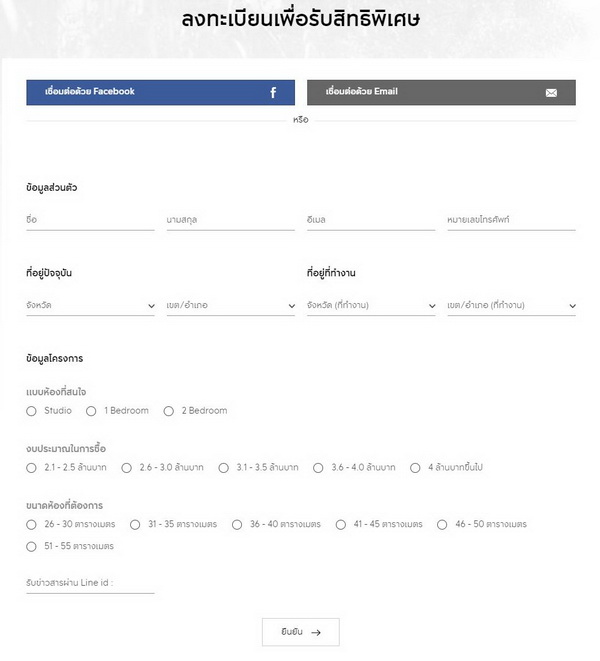600x661 pixels.
Task: Click the เชื่อมต่อด้วย Facebook button
Action: click(x=160, y=92)
